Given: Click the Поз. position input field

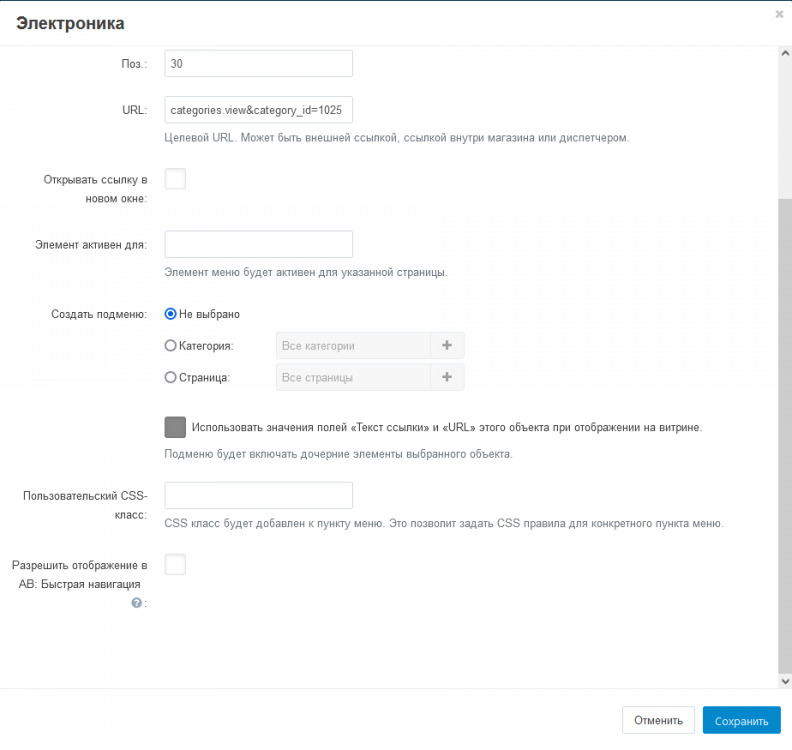Looking at the screenshot, I should click(x=258, y=63).
